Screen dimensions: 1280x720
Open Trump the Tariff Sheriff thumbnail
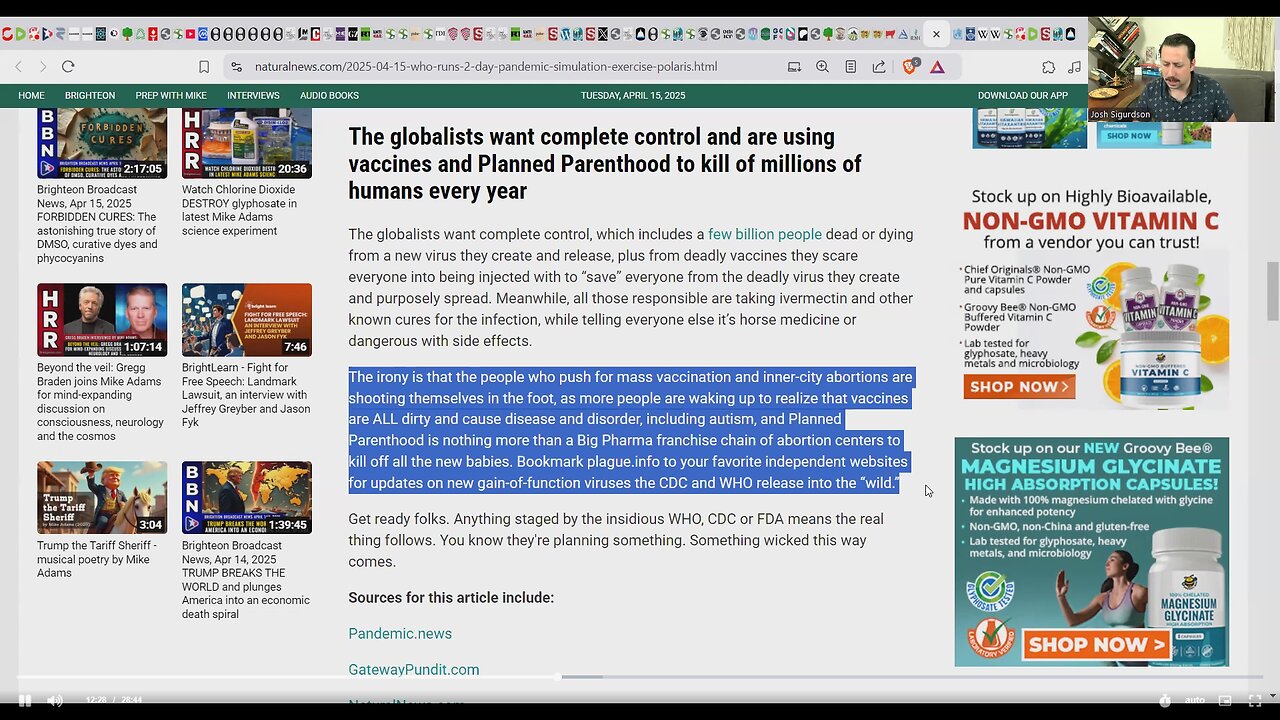(x=102, y=498)
